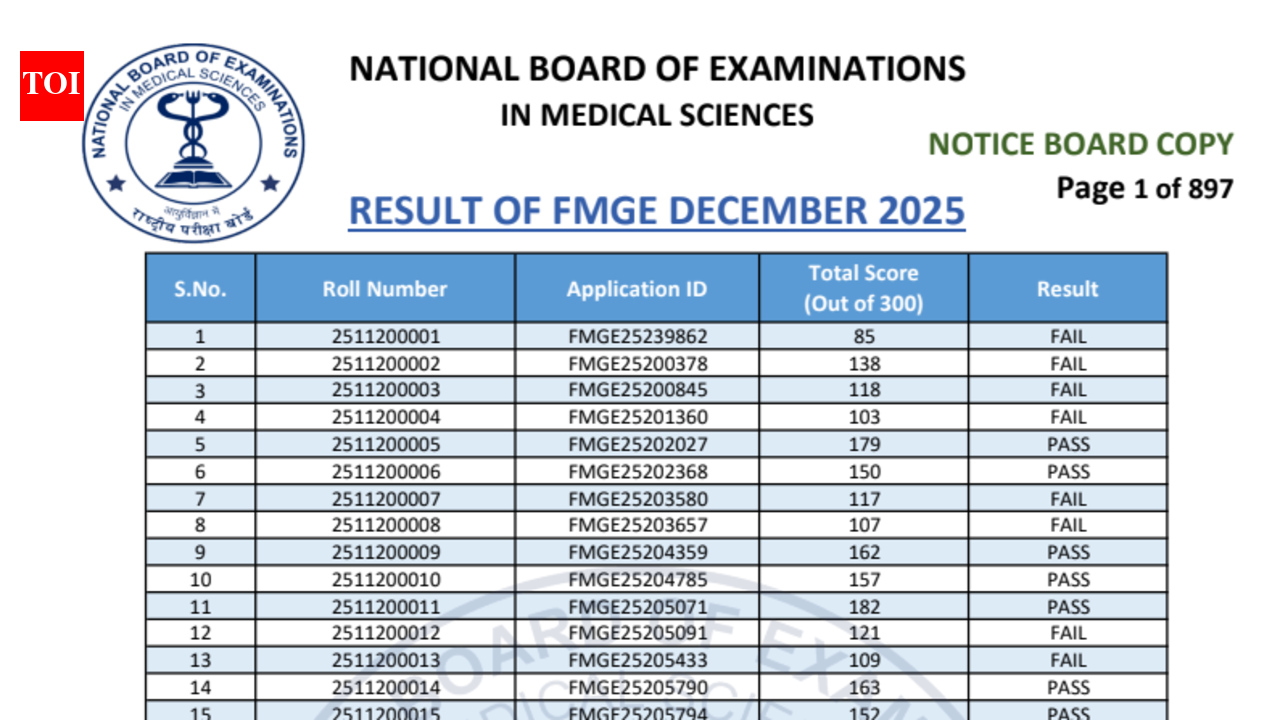This screenshot has height=720, width=1280.
Task: Click roll number 2511200001 cell
Action: click(x=385, y=337)
